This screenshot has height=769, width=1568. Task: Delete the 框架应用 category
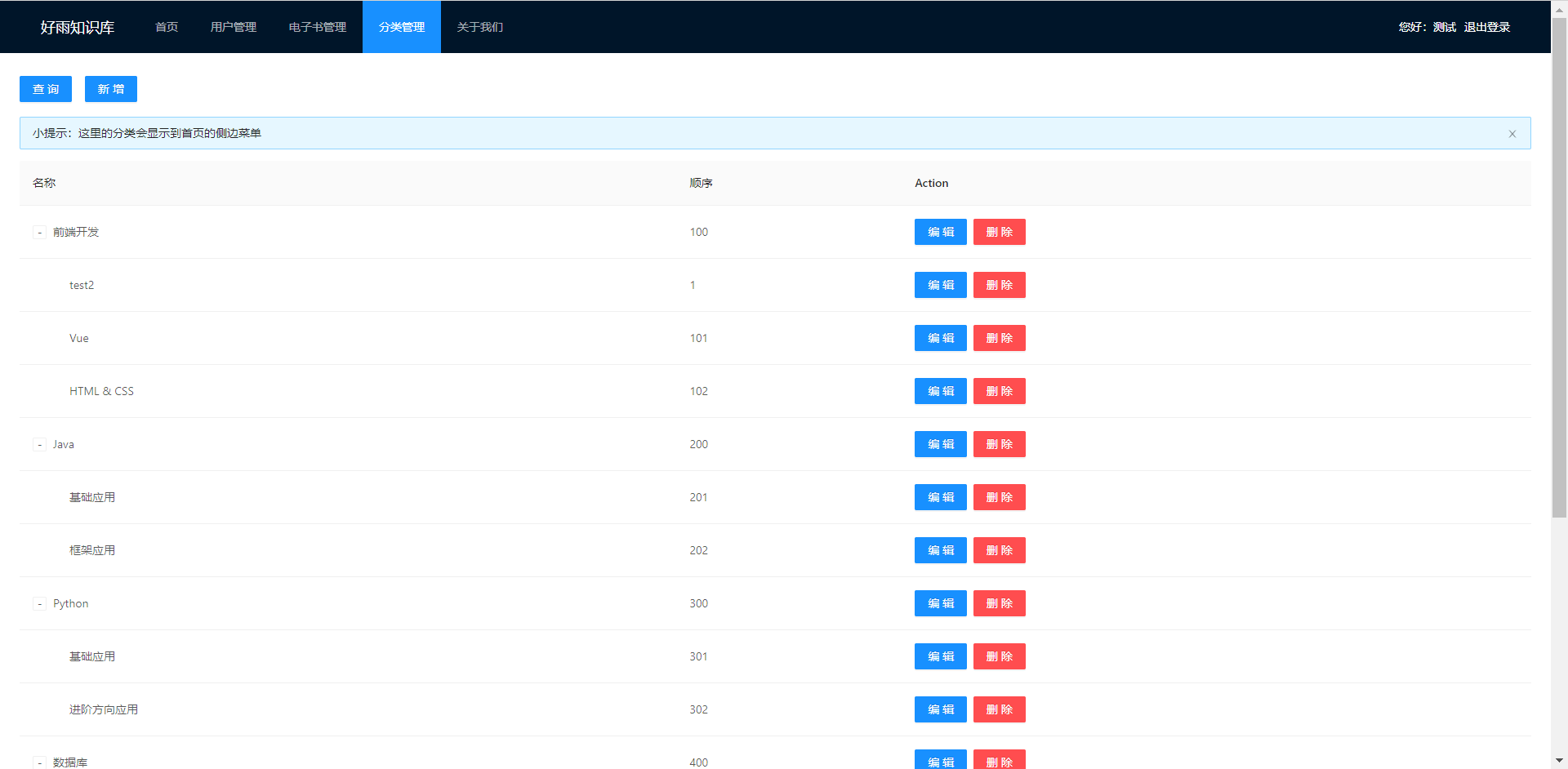click(x=1000, y=550)
